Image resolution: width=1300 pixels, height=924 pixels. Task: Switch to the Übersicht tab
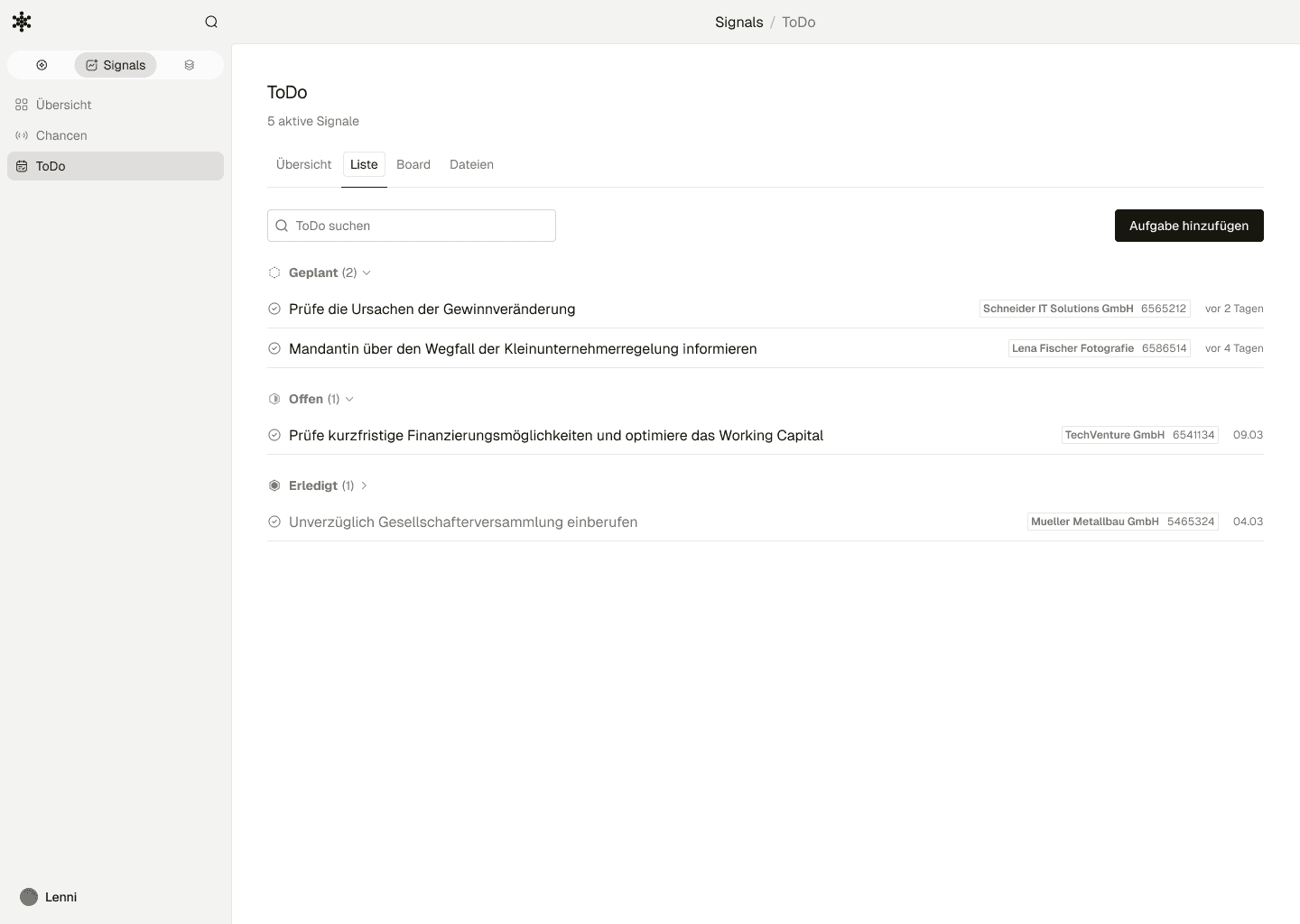[x=303, y=164]
